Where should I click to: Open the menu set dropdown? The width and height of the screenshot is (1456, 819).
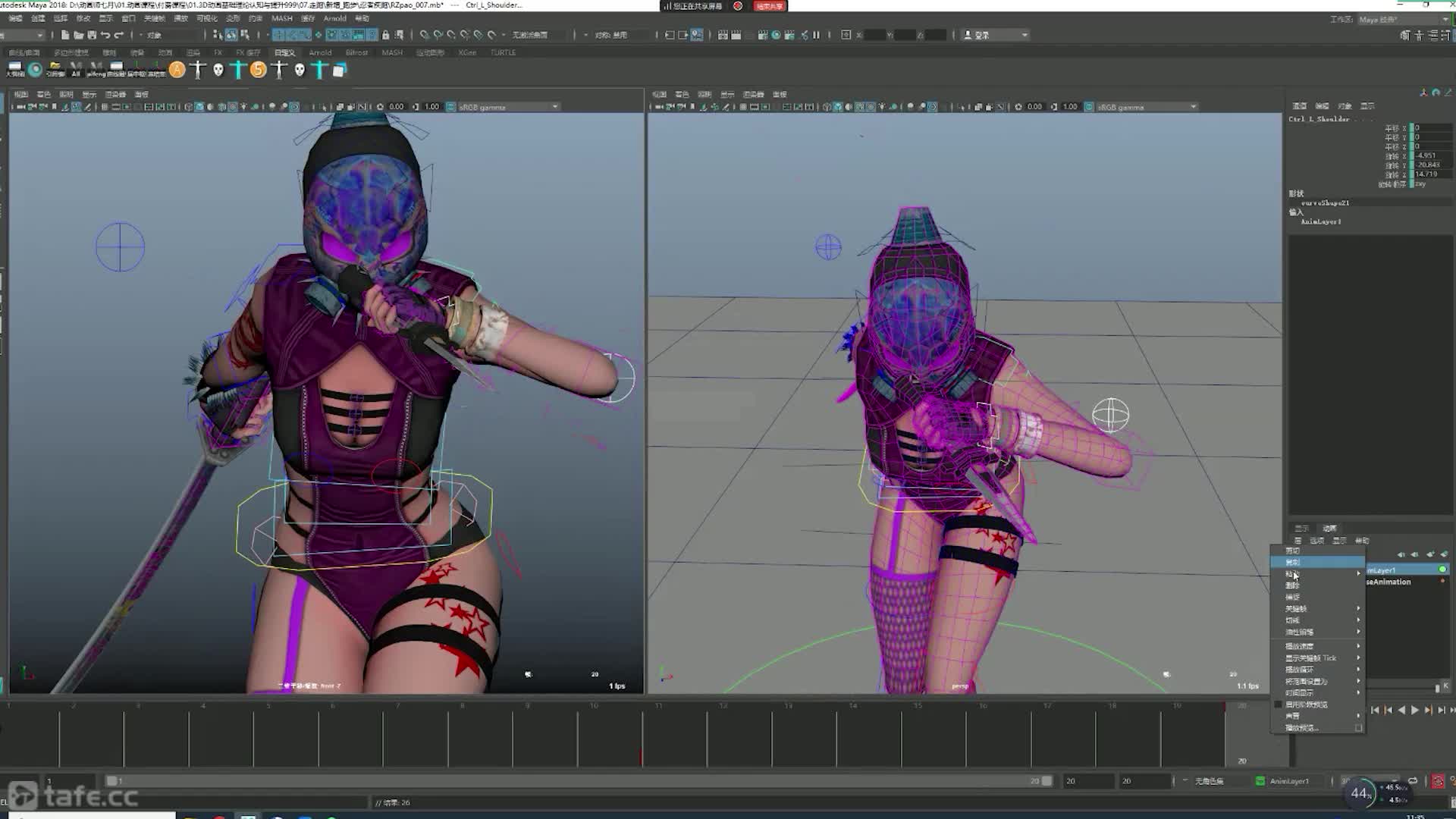tap(23, 35)
